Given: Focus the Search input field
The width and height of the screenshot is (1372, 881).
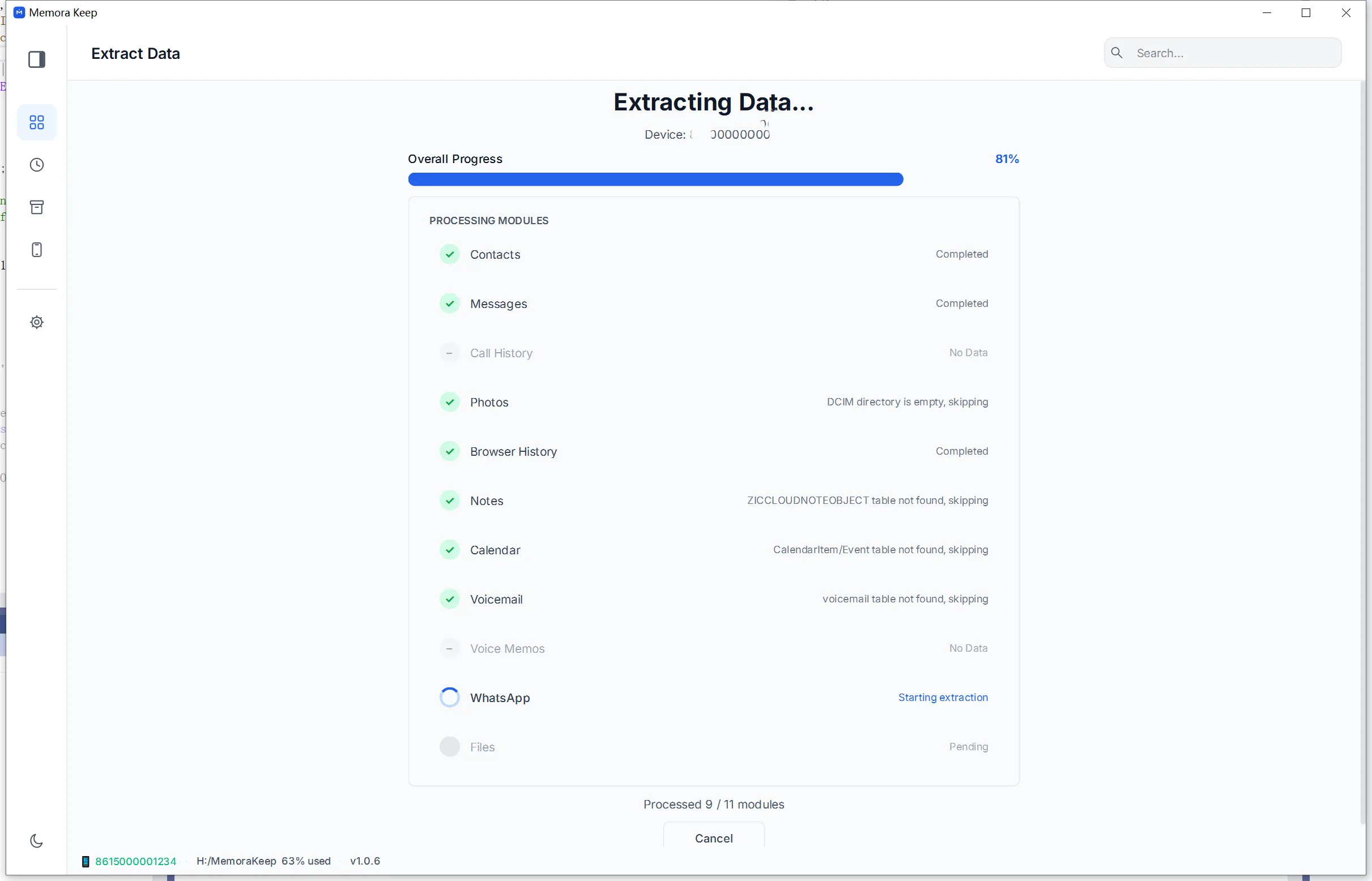Looking at the screenshot, I should coord(1222,53).
